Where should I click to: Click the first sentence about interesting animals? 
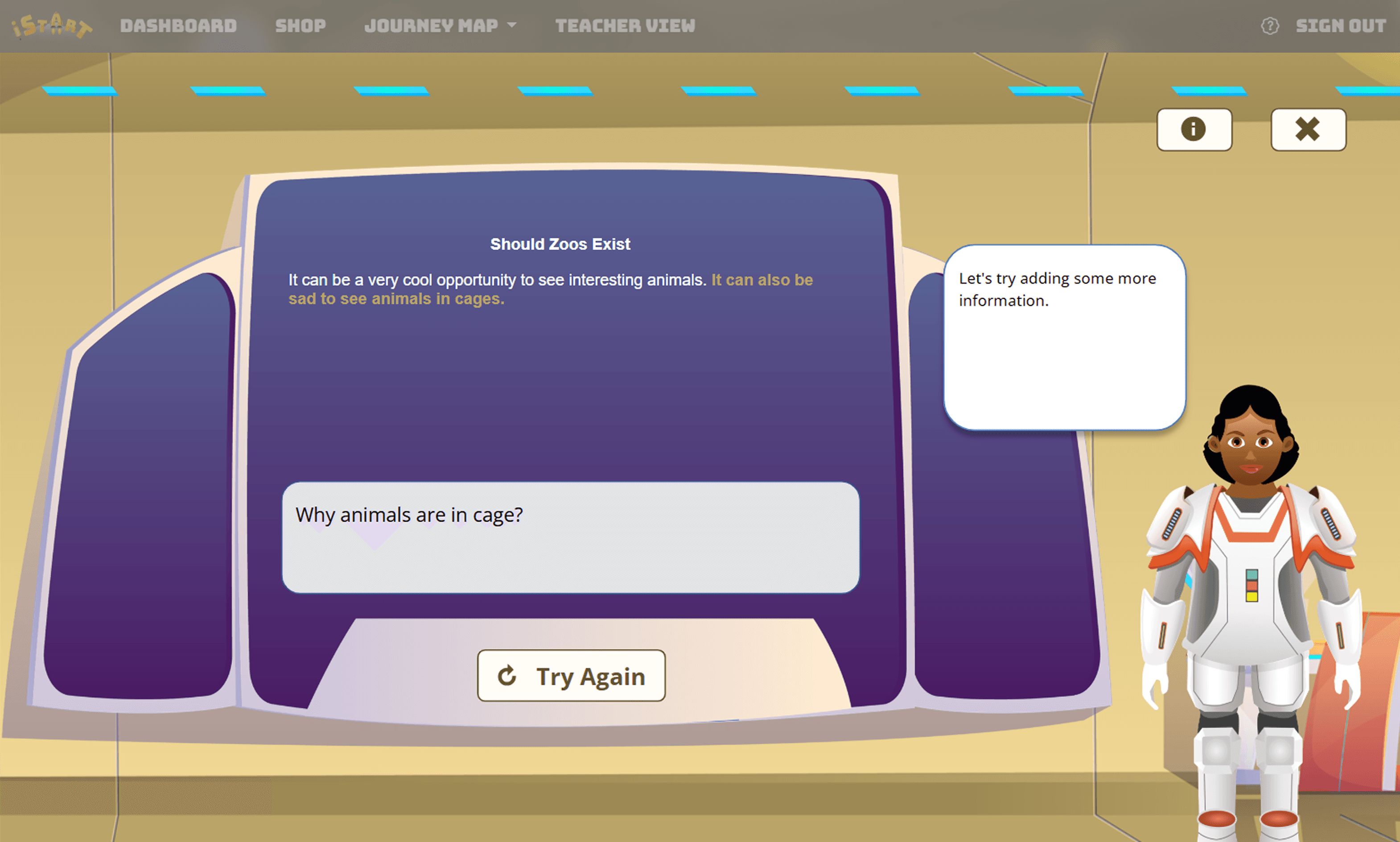point(497,280)
